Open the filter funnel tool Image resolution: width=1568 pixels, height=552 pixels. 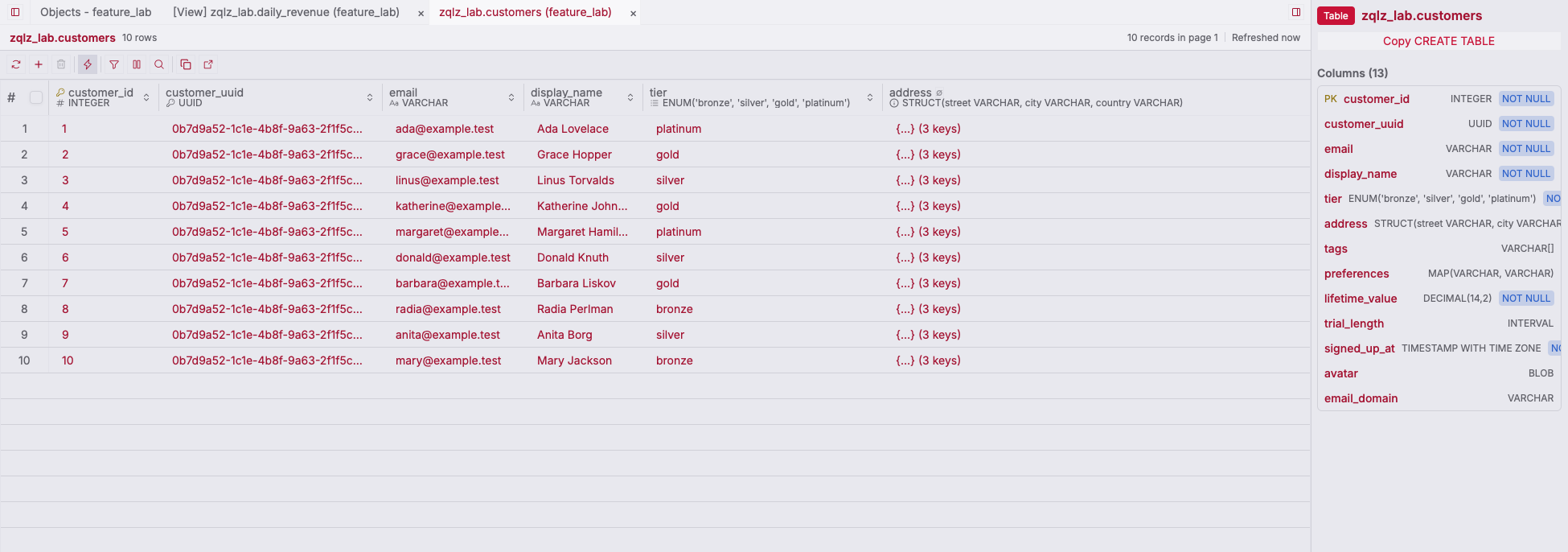[x=114, y=64]
